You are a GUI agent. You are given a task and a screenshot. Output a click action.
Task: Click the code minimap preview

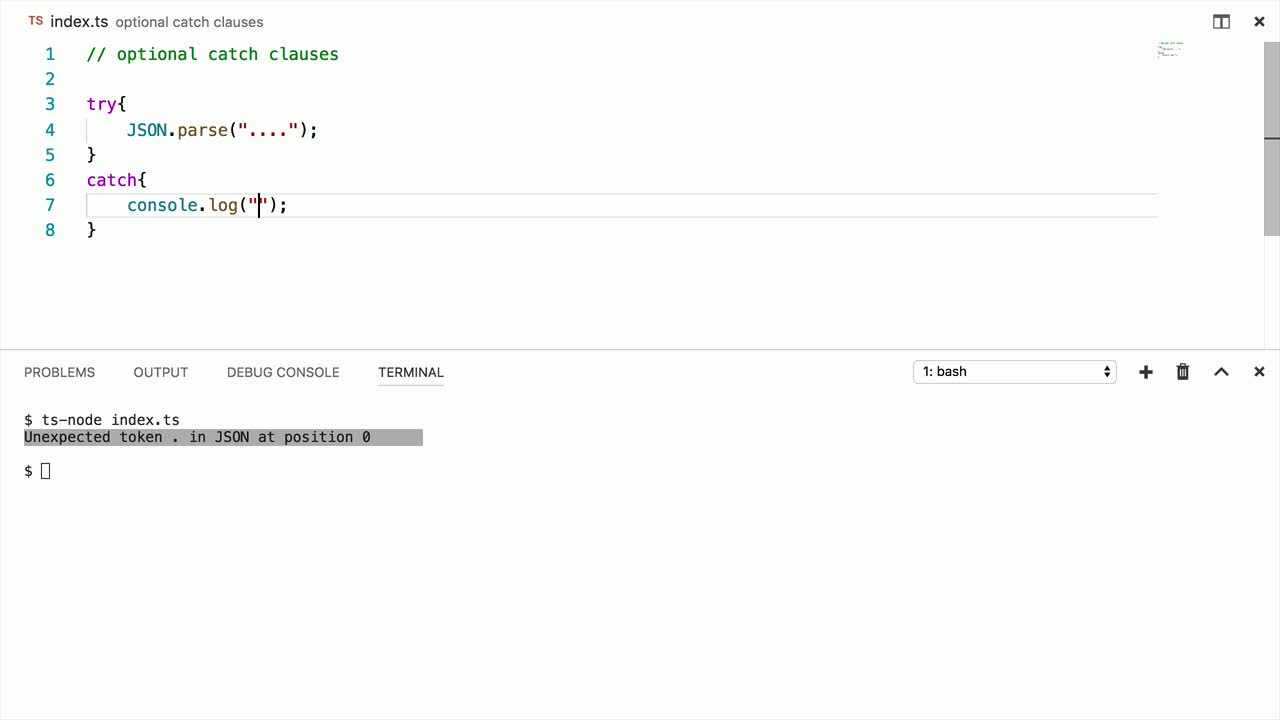point(1170,50)
